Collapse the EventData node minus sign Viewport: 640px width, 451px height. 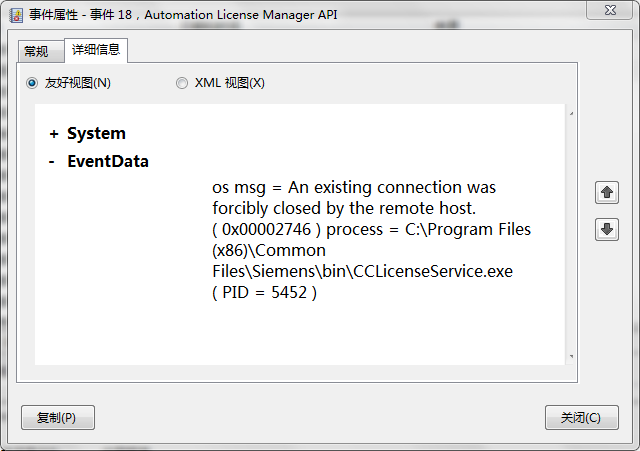(52, 162)
